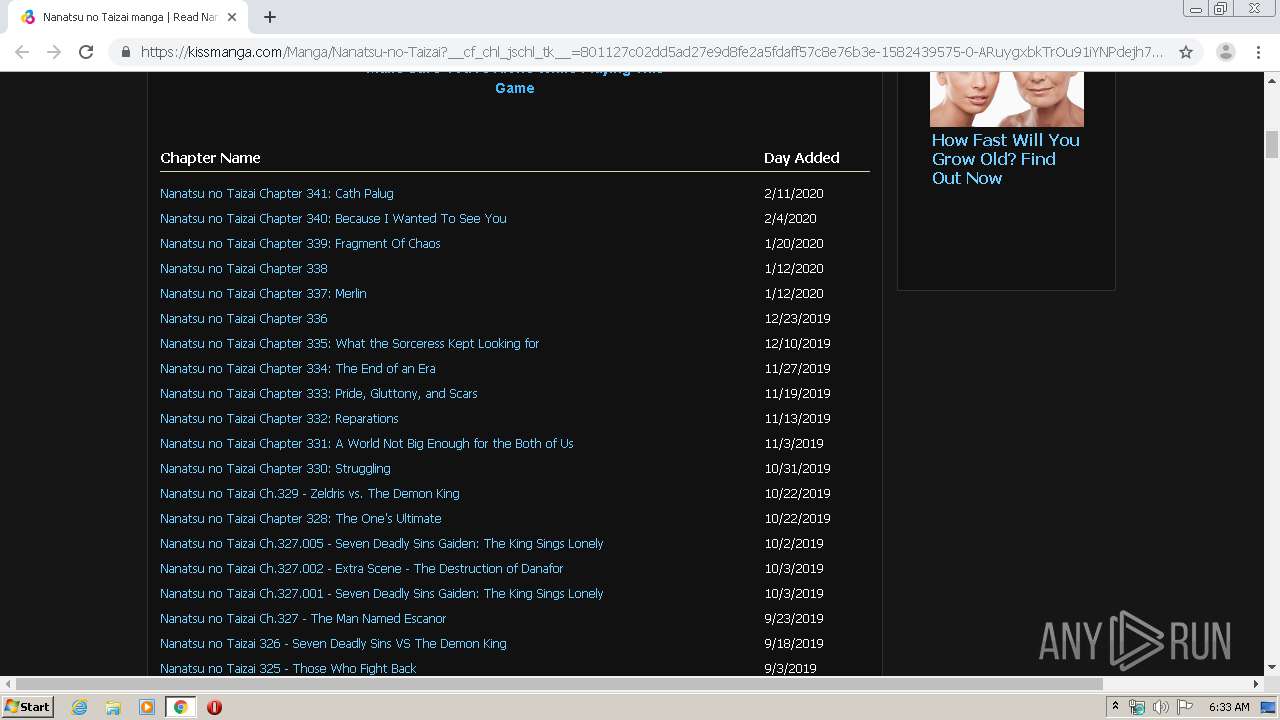
Task: Click date 2/11/2020 in Day Added column
Action: coord(794,194)
